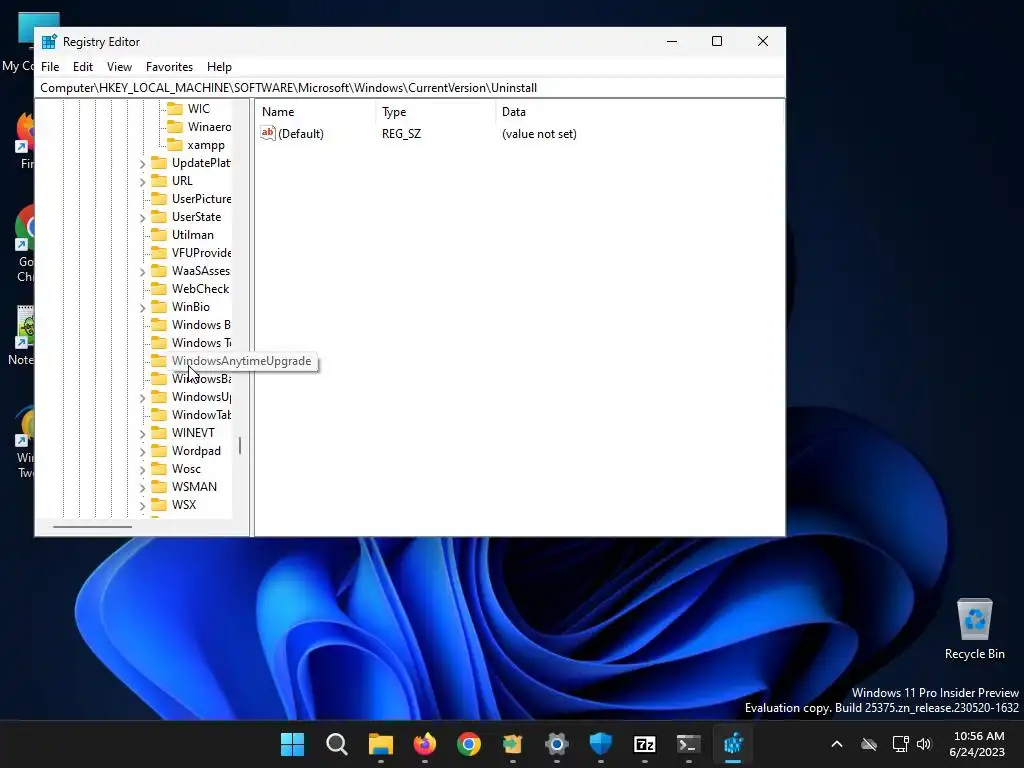Screen dimensions: 1024x768
Task: Select the WindowsBa key
Action: [201, 379]
